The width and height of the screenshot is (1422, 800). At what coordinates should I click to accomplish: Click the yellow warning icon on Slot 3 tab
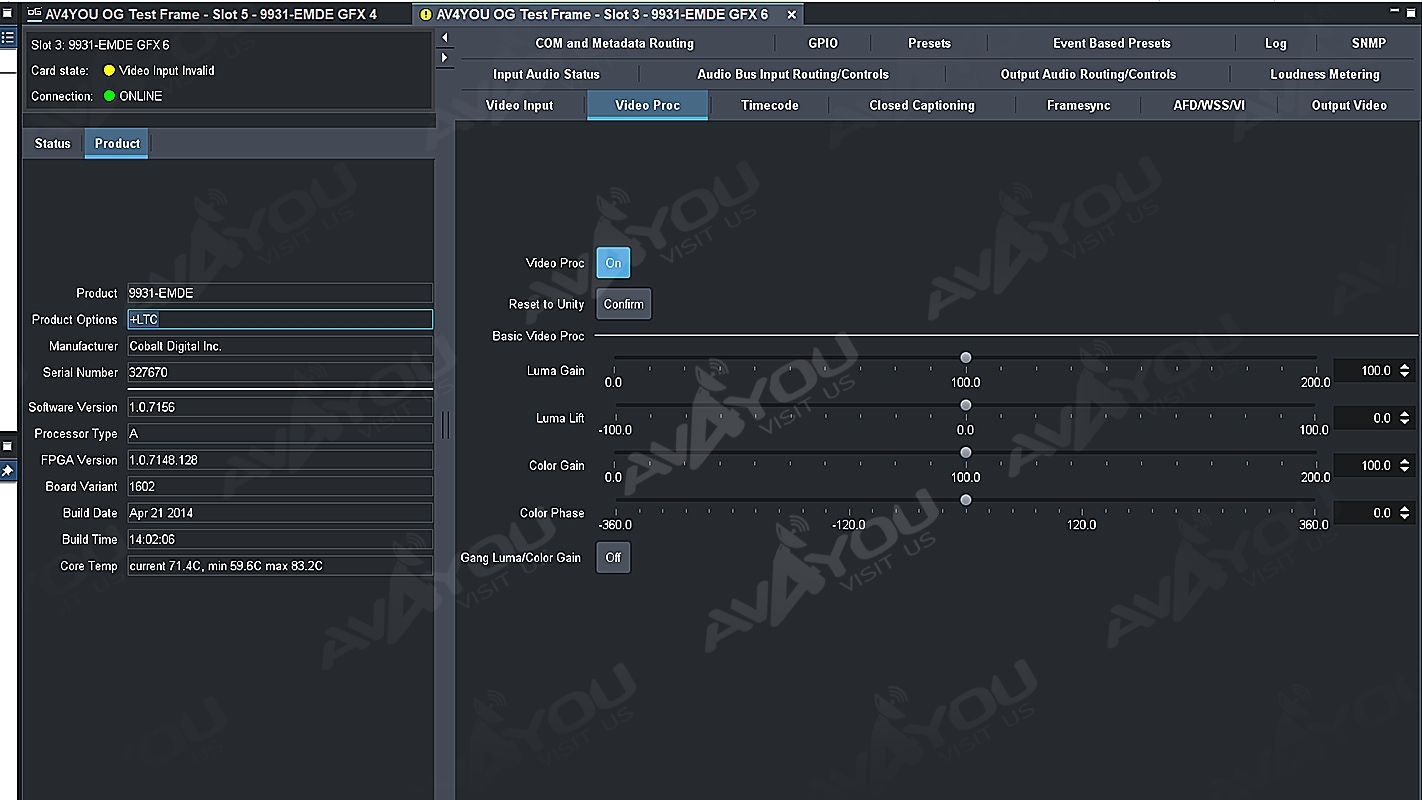click(425, 15)
